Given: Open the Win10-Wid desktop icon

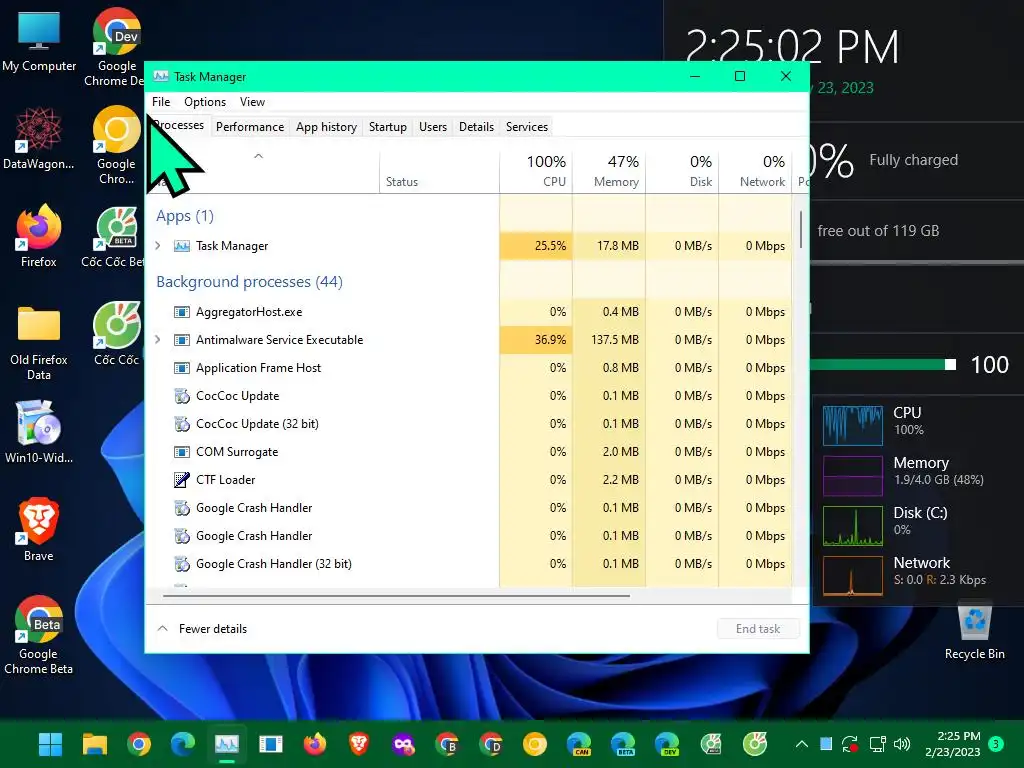Looking at the screenshot, I should 39,432.
